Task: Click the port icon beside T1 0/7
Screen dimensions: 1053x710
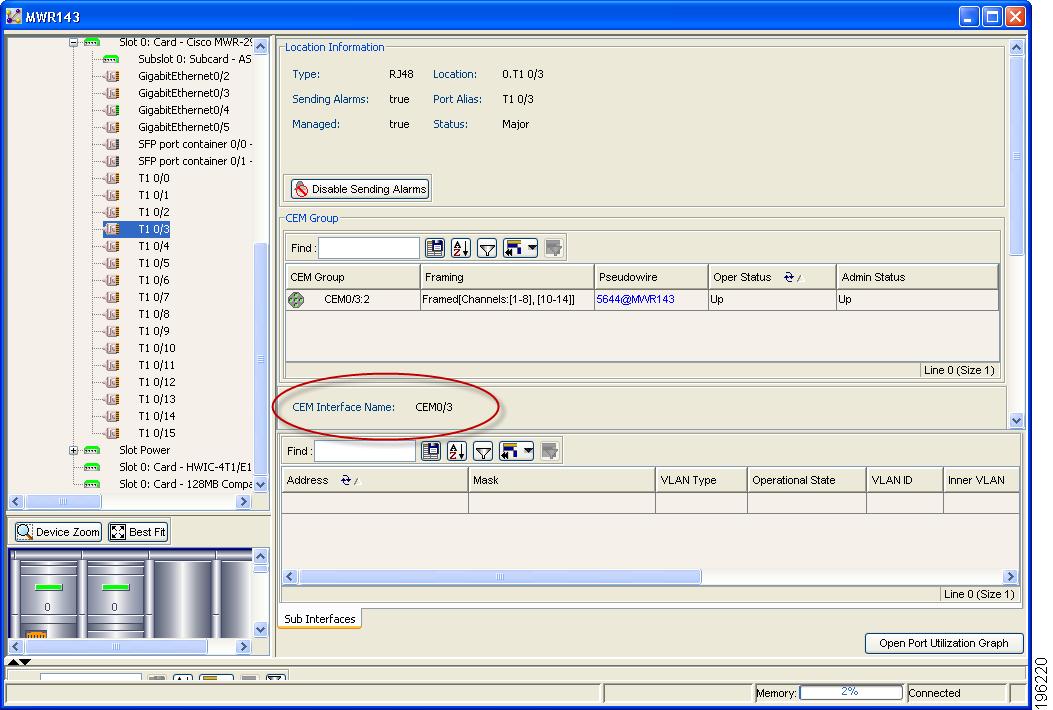Action: point(112,297)
